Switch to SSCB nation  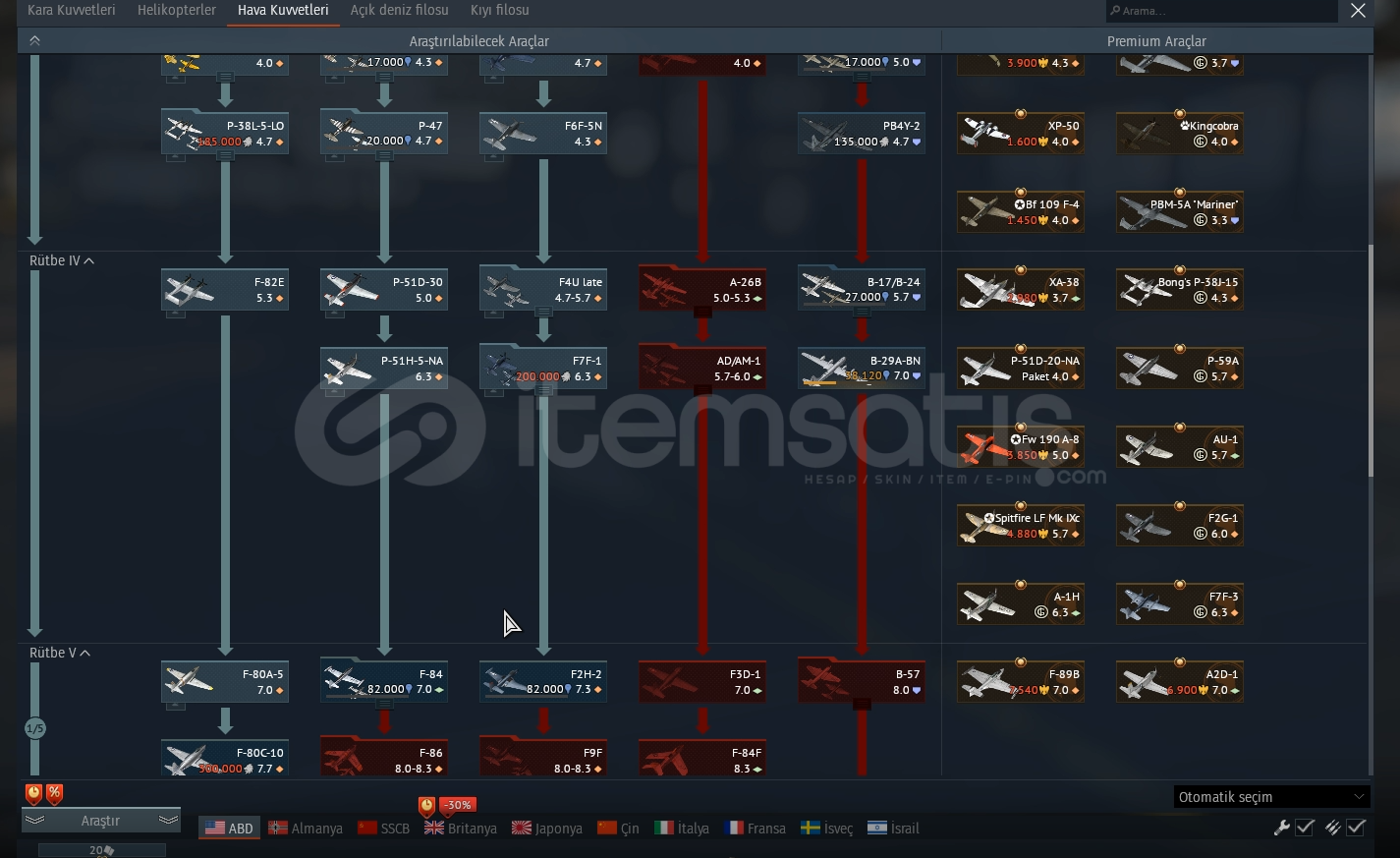point(384,829)
